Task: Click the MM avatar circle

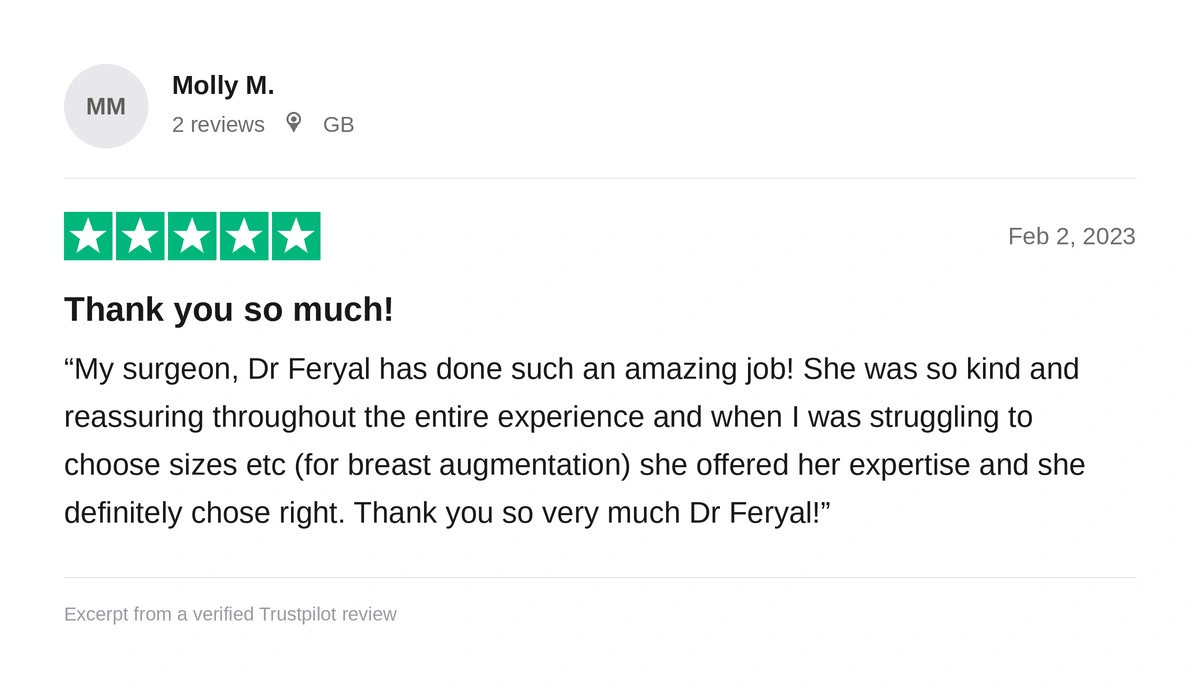Action: pos(106,106)
